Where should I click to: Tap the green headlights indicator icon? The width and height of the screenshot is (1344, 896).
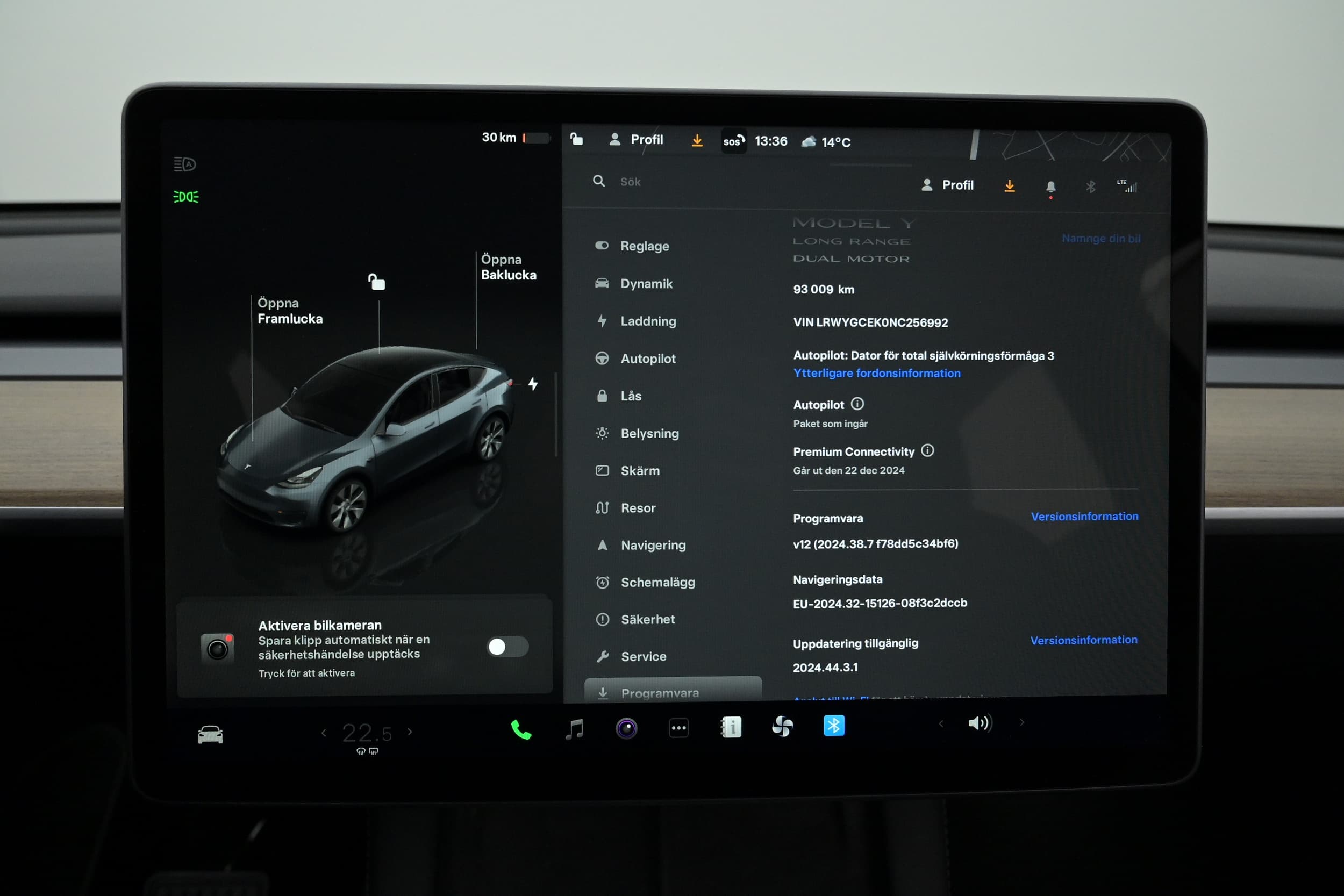point(185,197)
